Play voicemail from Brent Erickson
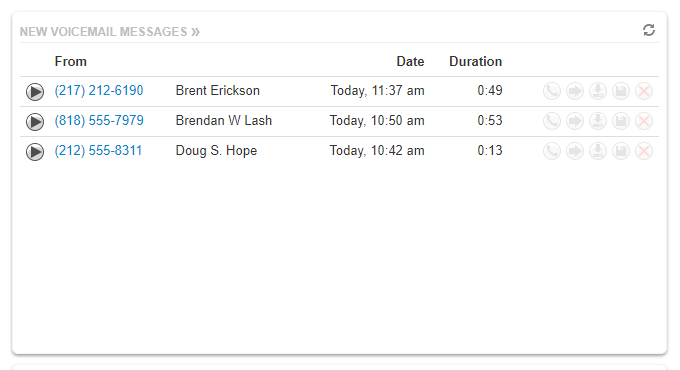The width and height of the screenshot is (680, 370). coord(35,92)
